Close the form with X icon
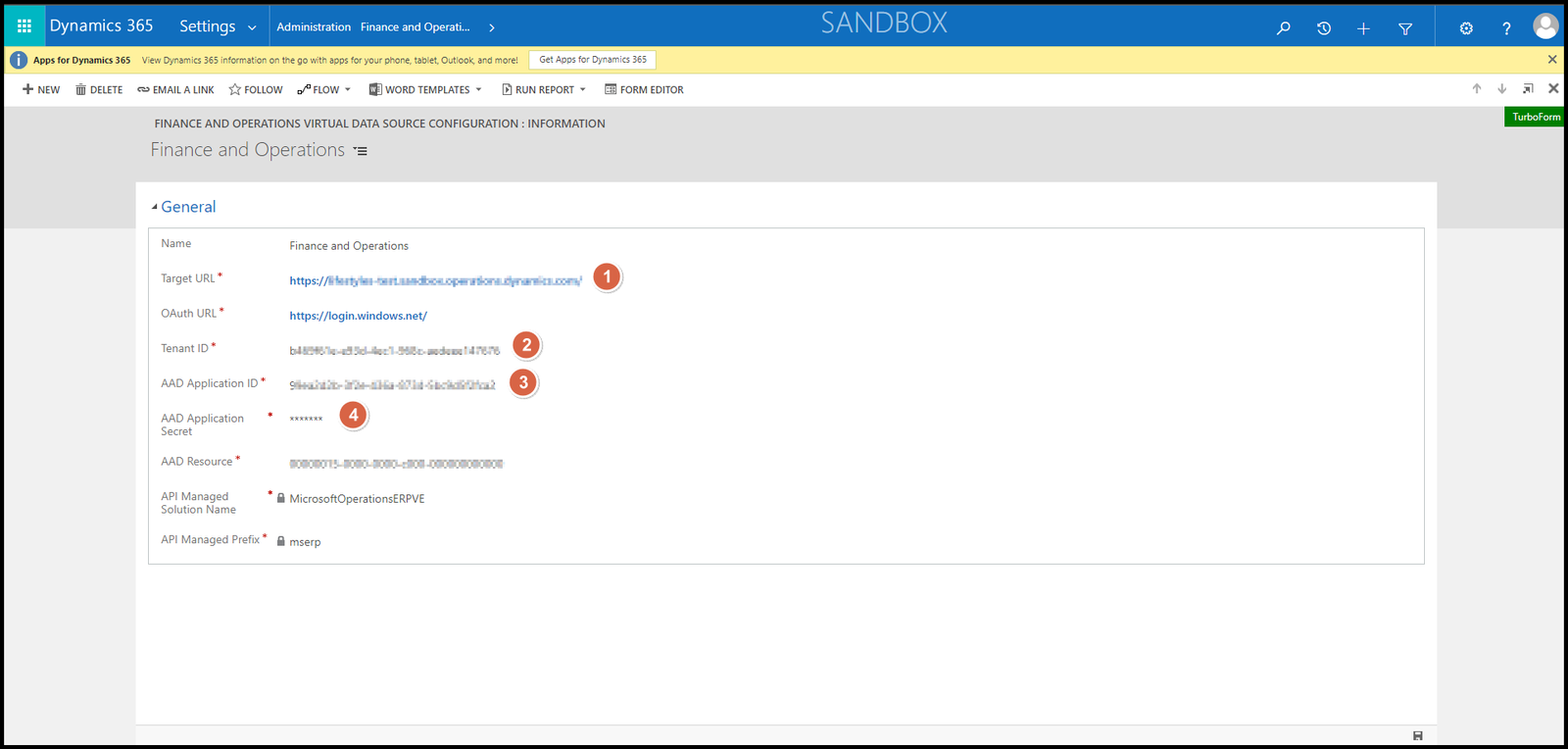1568x749 pixels. 1553,88
